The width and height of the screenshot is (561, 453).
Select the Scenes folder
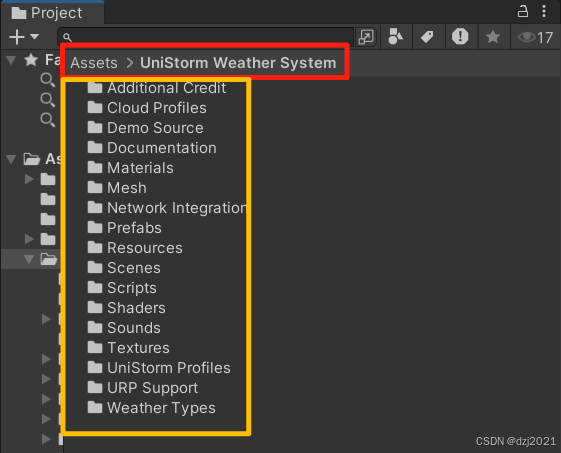[124, 268]
